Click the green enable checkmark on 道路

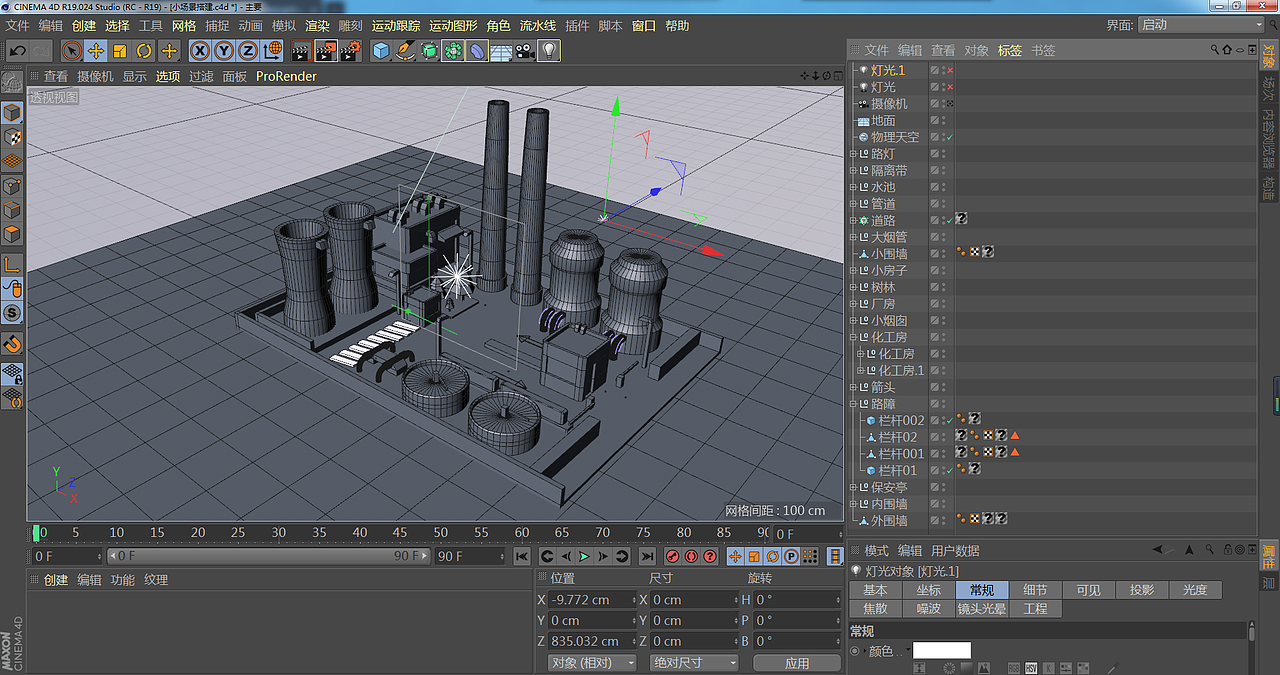949,220
